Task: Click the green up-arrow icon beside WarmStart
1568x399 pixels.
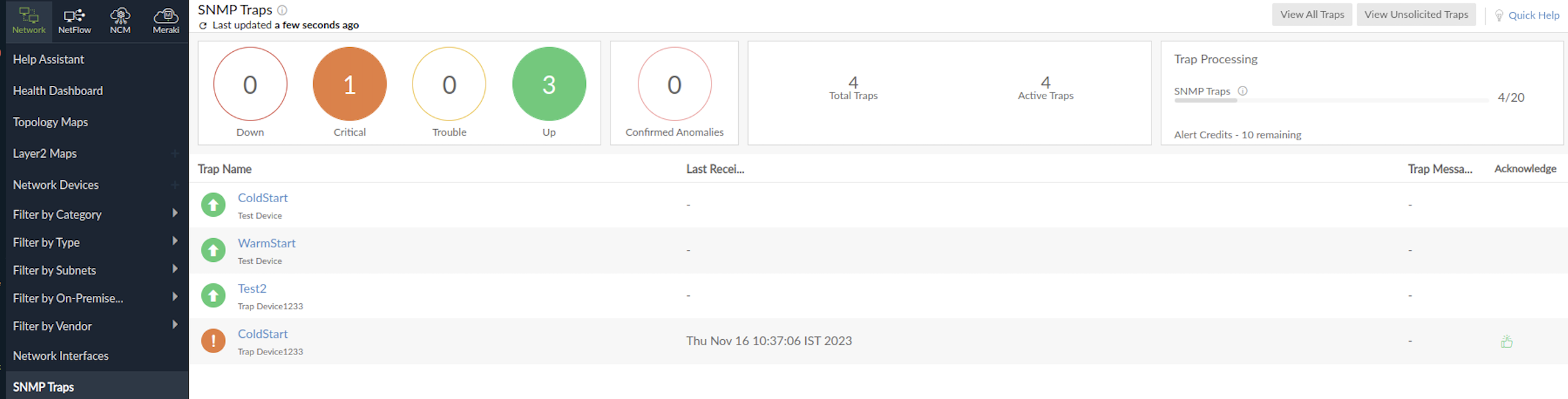Action: [x=213, y=250]
